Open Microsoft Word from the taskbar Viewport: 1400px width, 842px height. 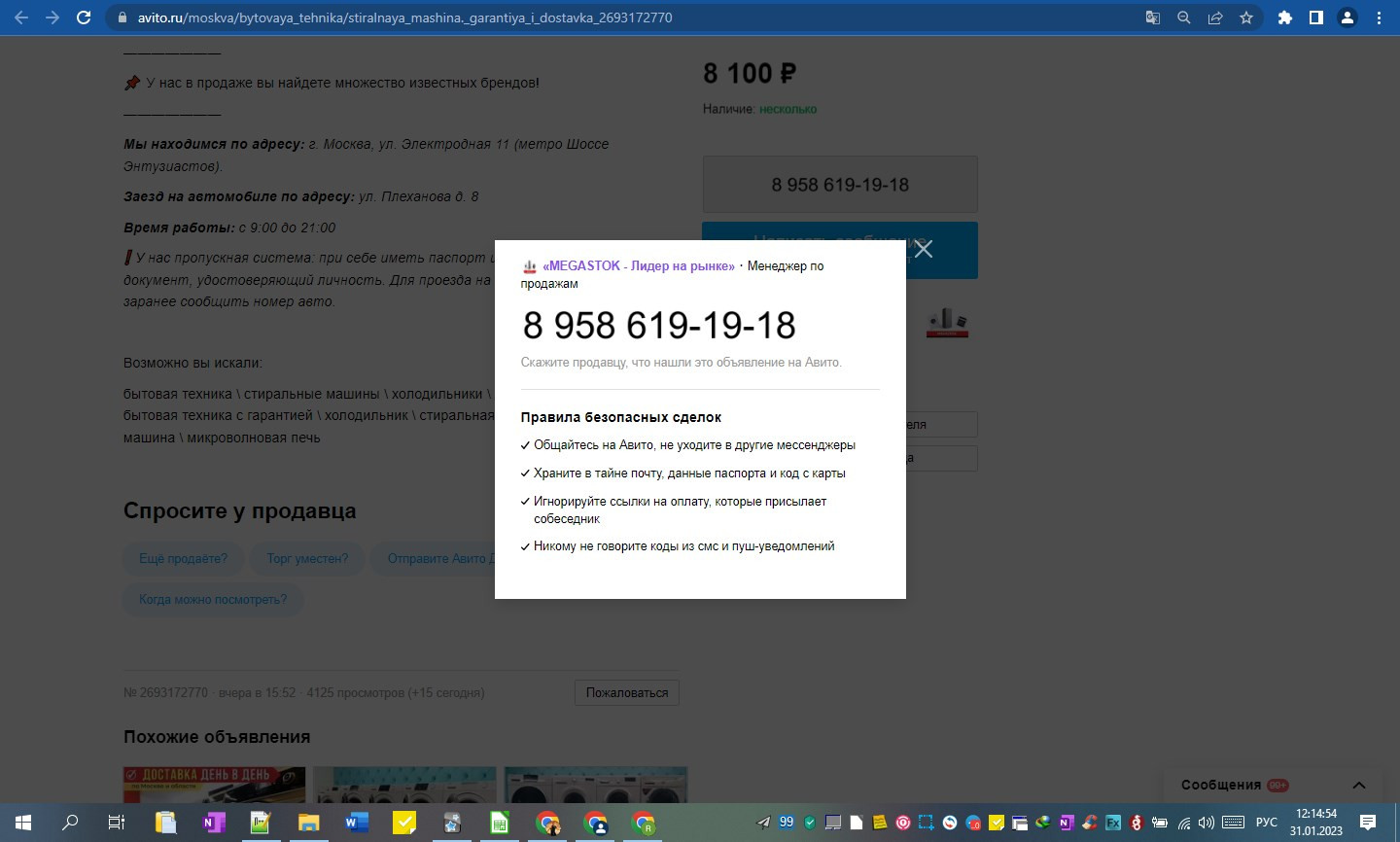click(x=356, y=823)
